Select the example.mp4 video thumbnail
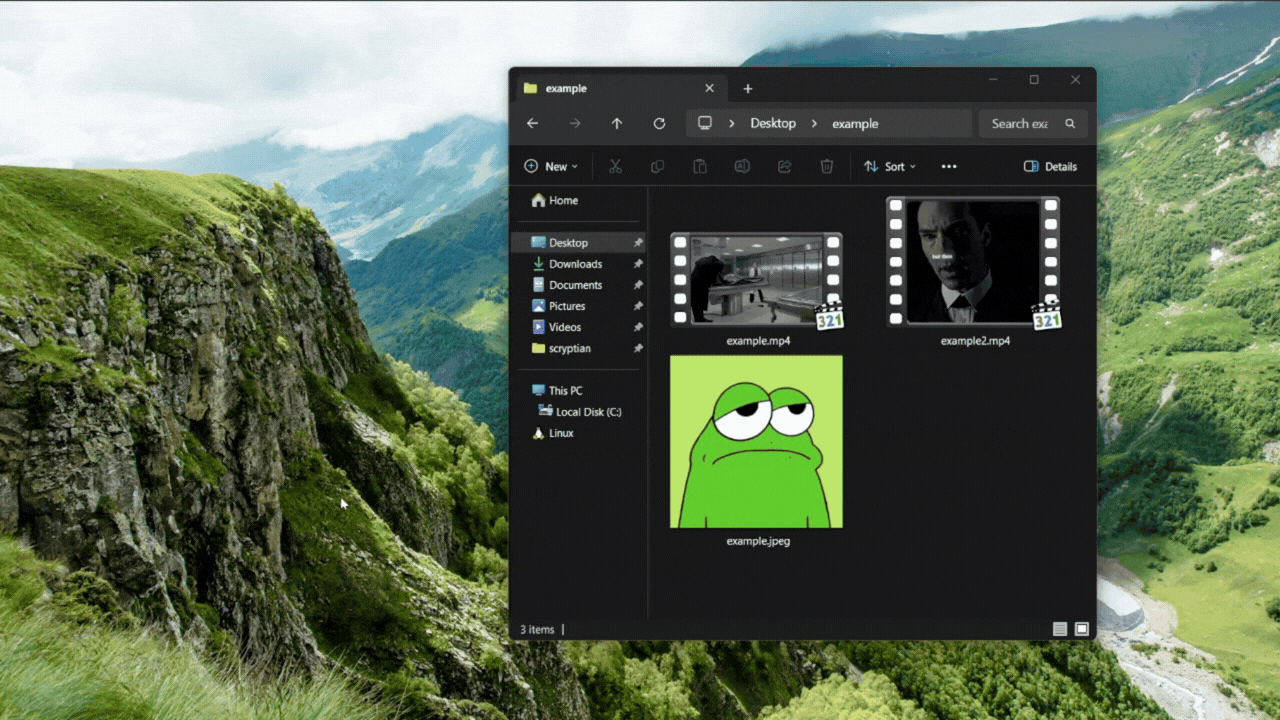Viewport: 1280px width, 720px height. [757, 280]
